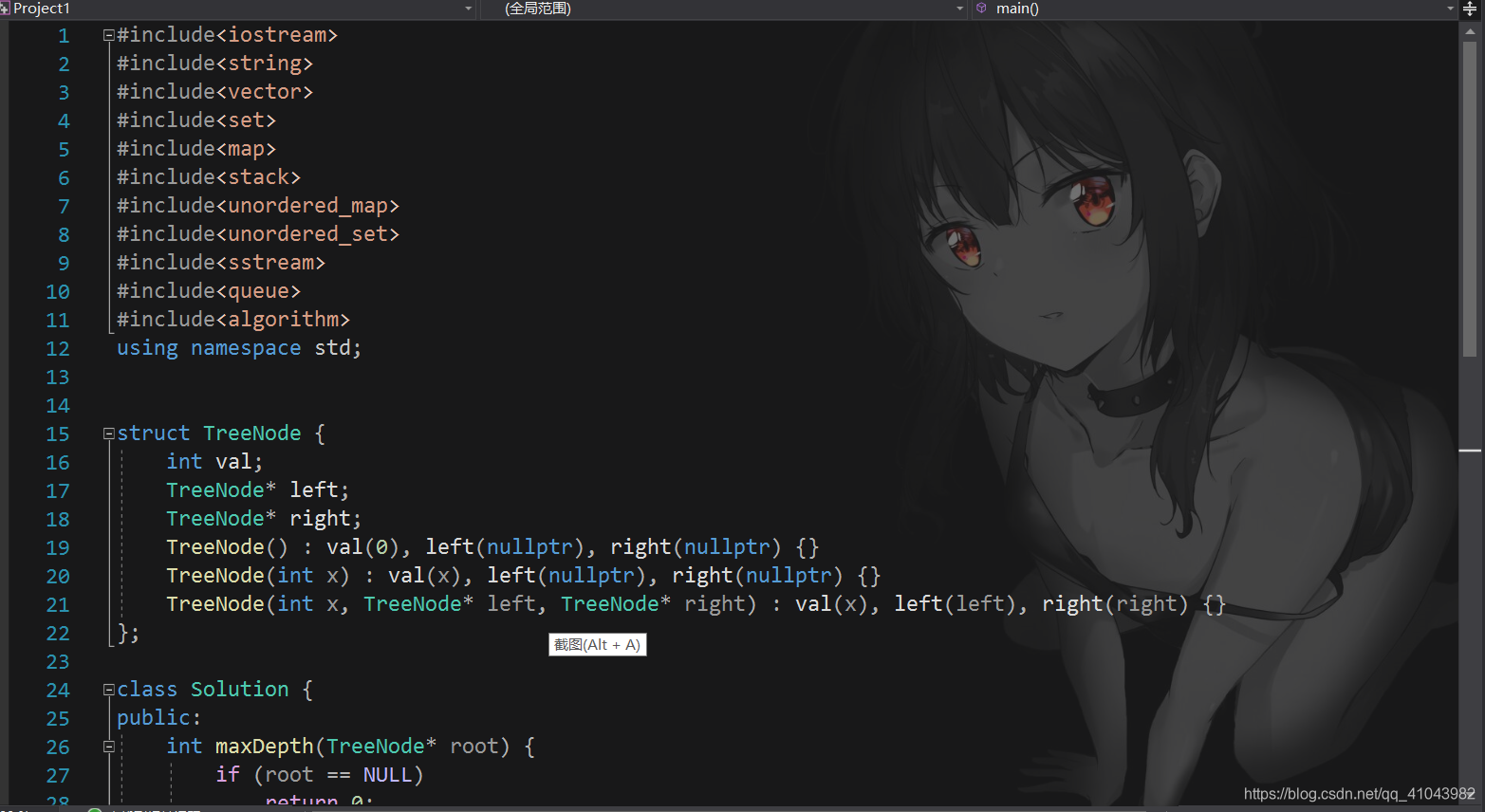
Task: Click 'TreeNode(int x)' constructor on line 20
Action: 258,576
